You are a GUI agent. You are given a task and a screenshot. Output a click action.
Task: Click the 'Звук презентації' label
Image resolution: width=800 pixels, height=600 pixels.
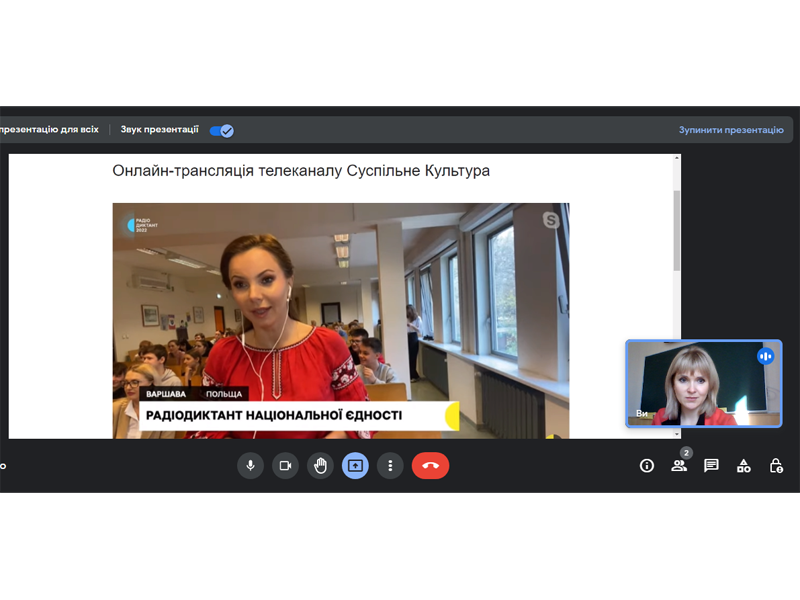[x=159, y=130]
